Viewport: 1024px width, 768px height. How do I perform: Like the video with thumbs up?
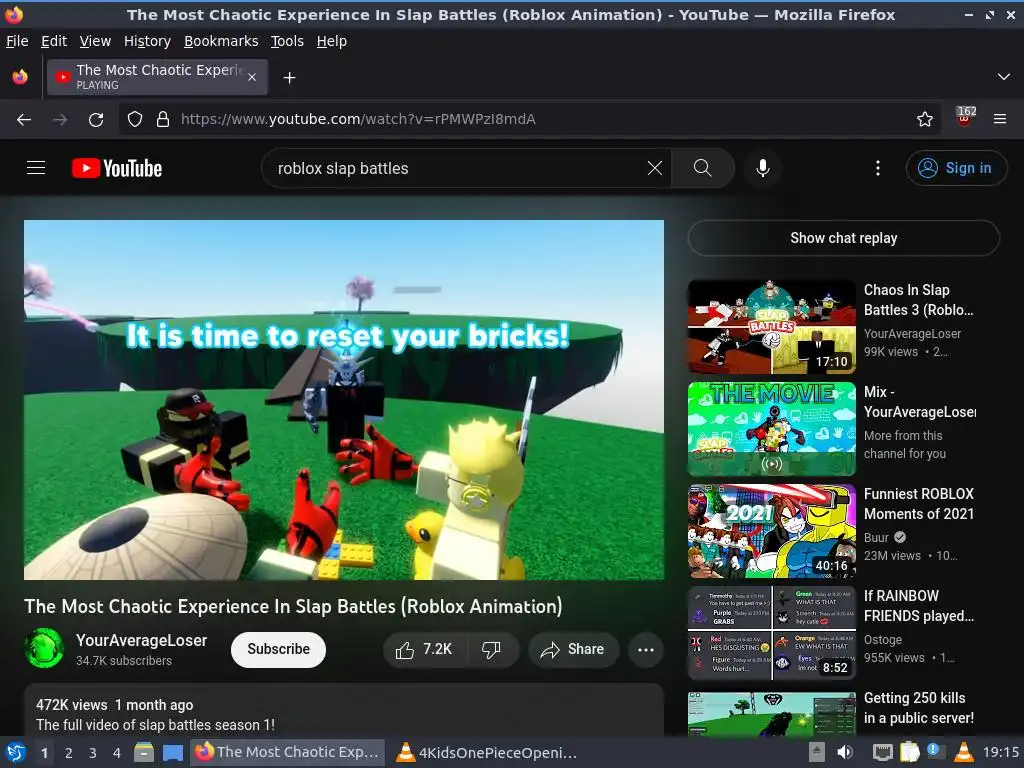423,649
